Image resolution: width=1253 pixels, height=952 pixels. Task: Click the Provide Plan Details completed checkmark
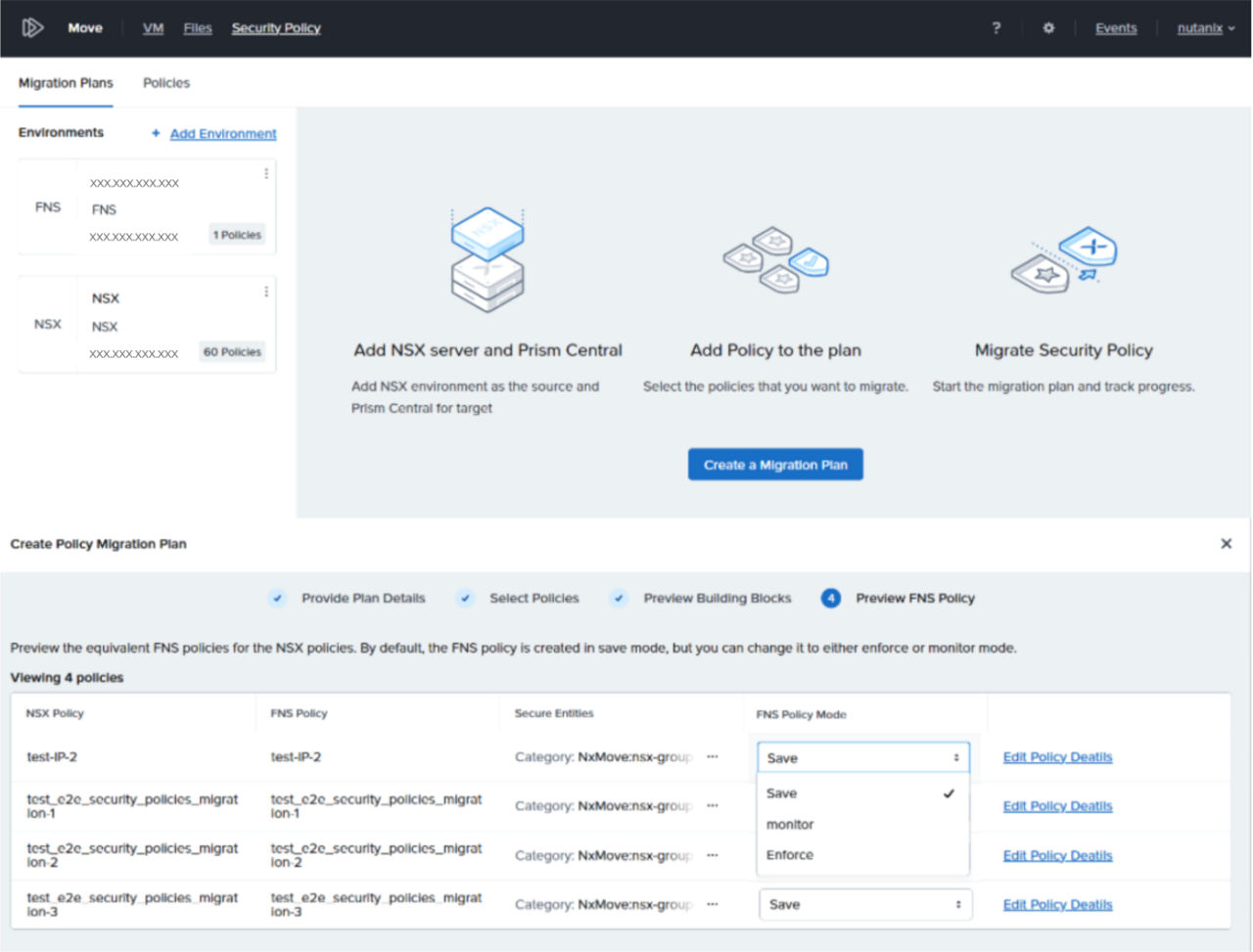[x=277, y=598]
